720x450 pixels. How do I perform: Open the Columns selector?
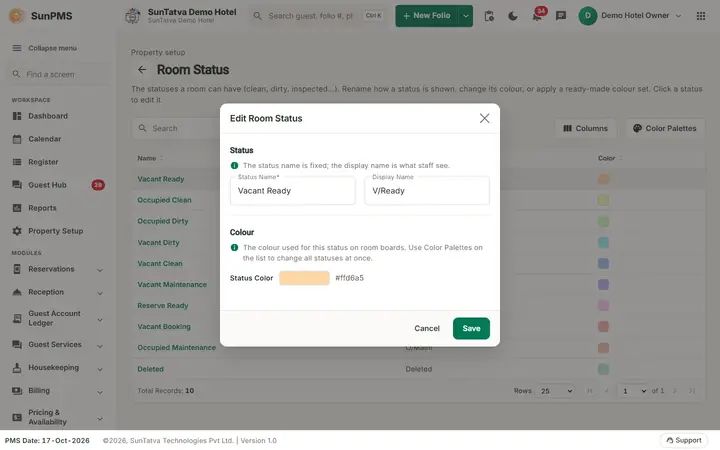(585, 128)
